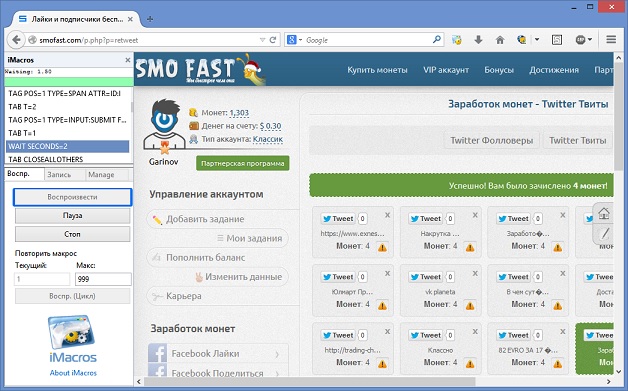Switch to the Воспр. tab
The width and height of the screenshot is (628, 391).
pyautogui.click(x=24, y=174)
